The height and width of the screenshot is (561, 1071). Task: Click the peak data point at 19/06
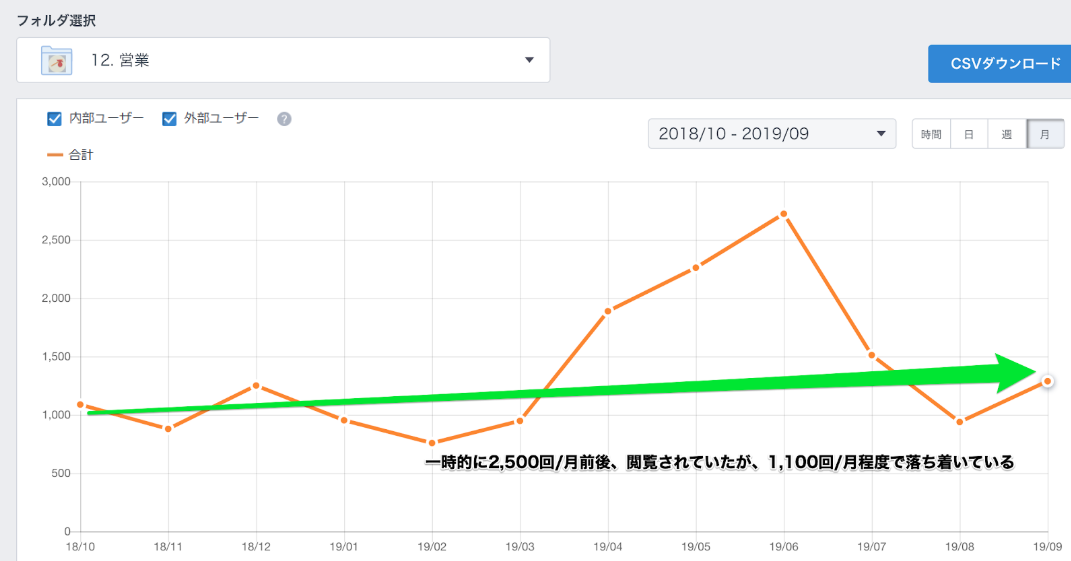(x=784, y=214)
